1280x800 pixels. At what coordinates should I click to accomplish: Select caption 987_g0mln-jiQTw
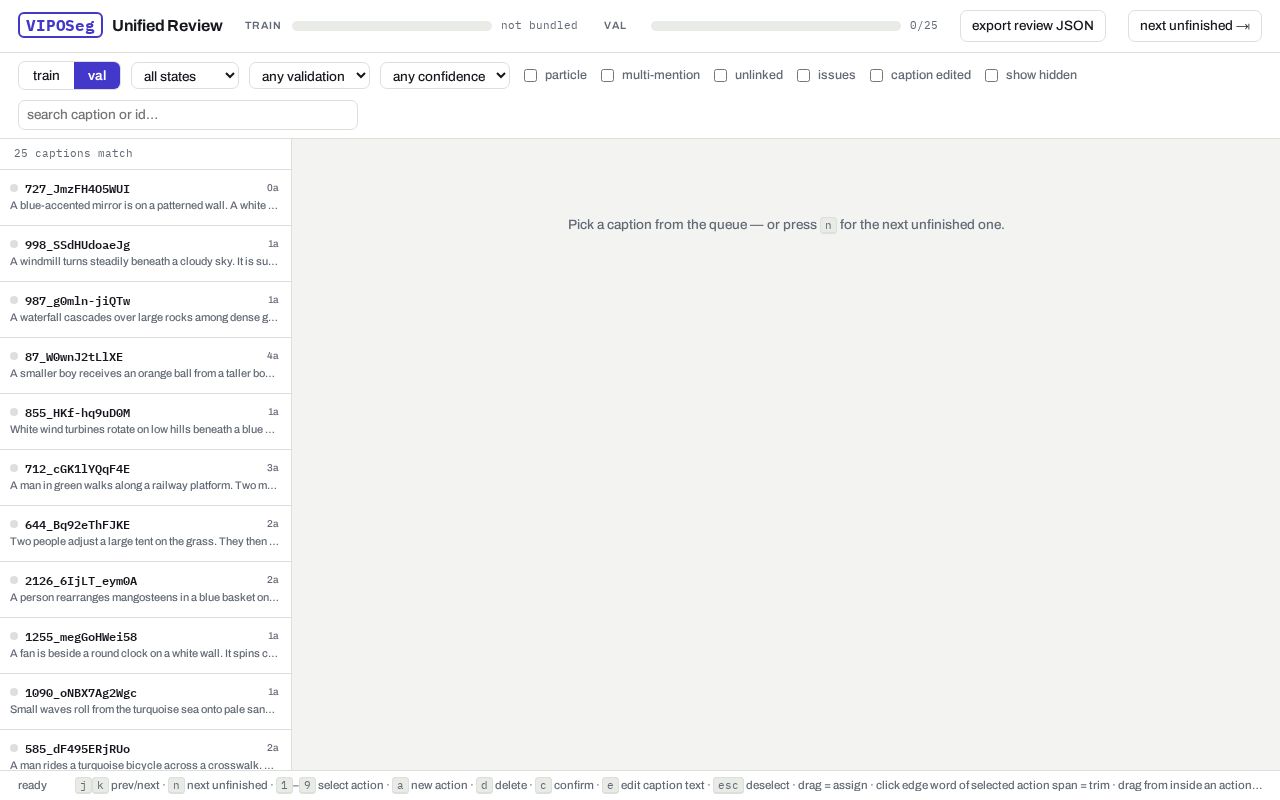point(145,309)
